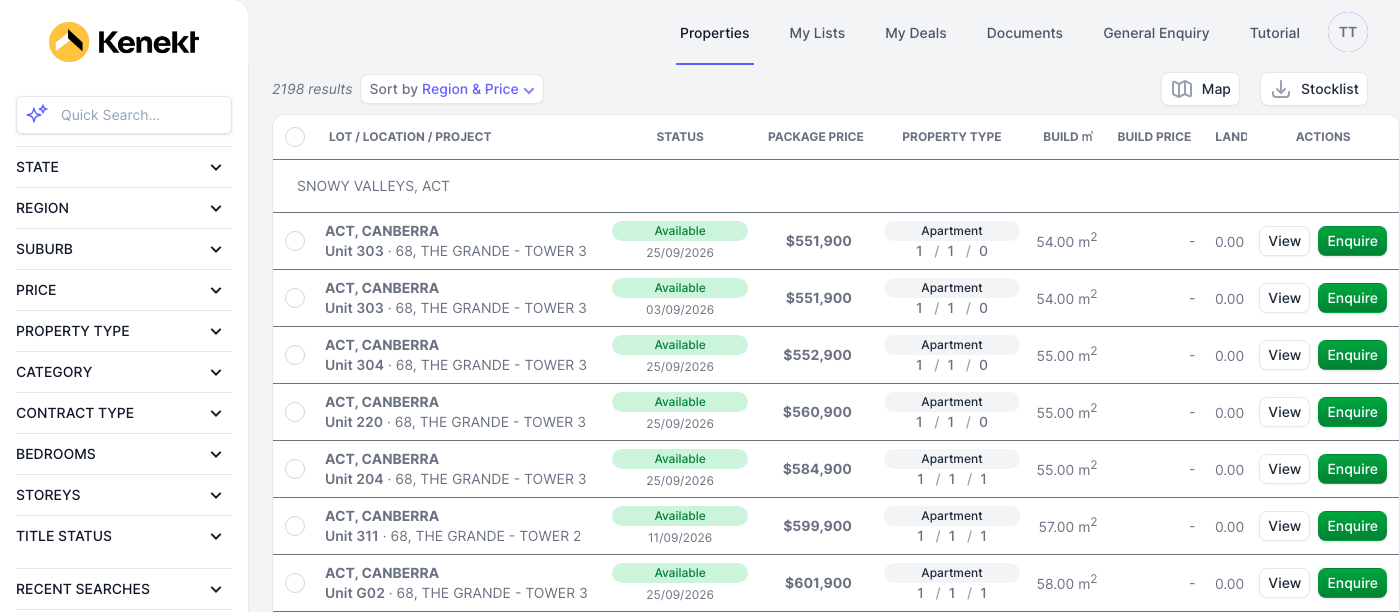
Task: Expand the CATEGORY filter
Action: coord(124,372)
